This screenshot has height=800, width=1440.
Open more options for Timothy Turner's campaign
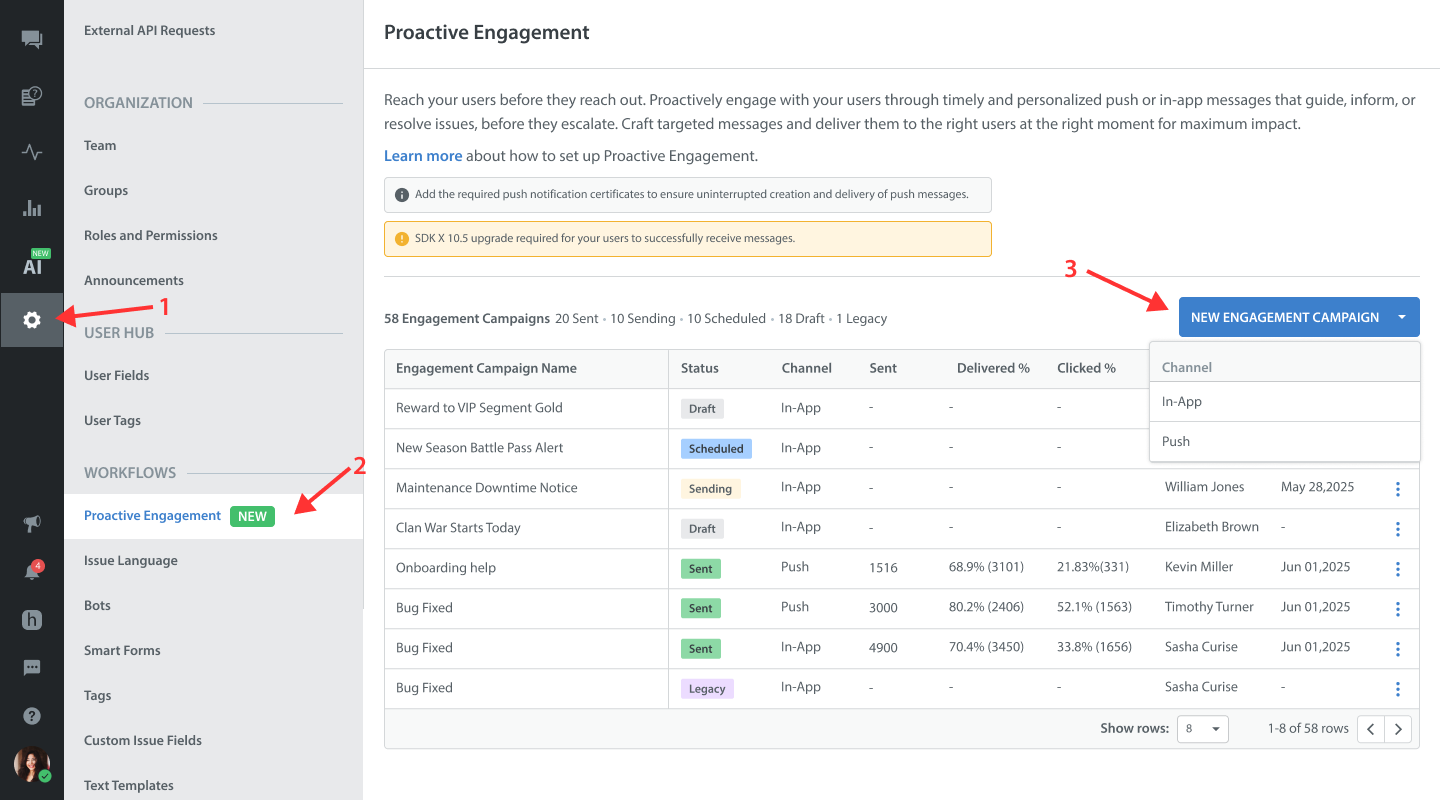pos(1398,609)
